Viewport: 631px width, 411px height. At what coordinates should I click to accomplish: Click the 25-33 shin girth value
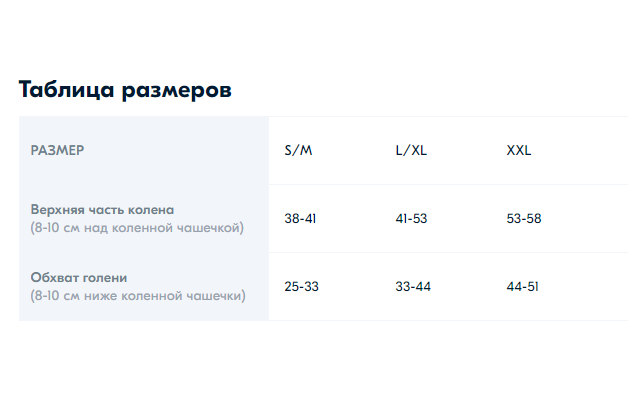pyautogui.click(x=301, y=287)
